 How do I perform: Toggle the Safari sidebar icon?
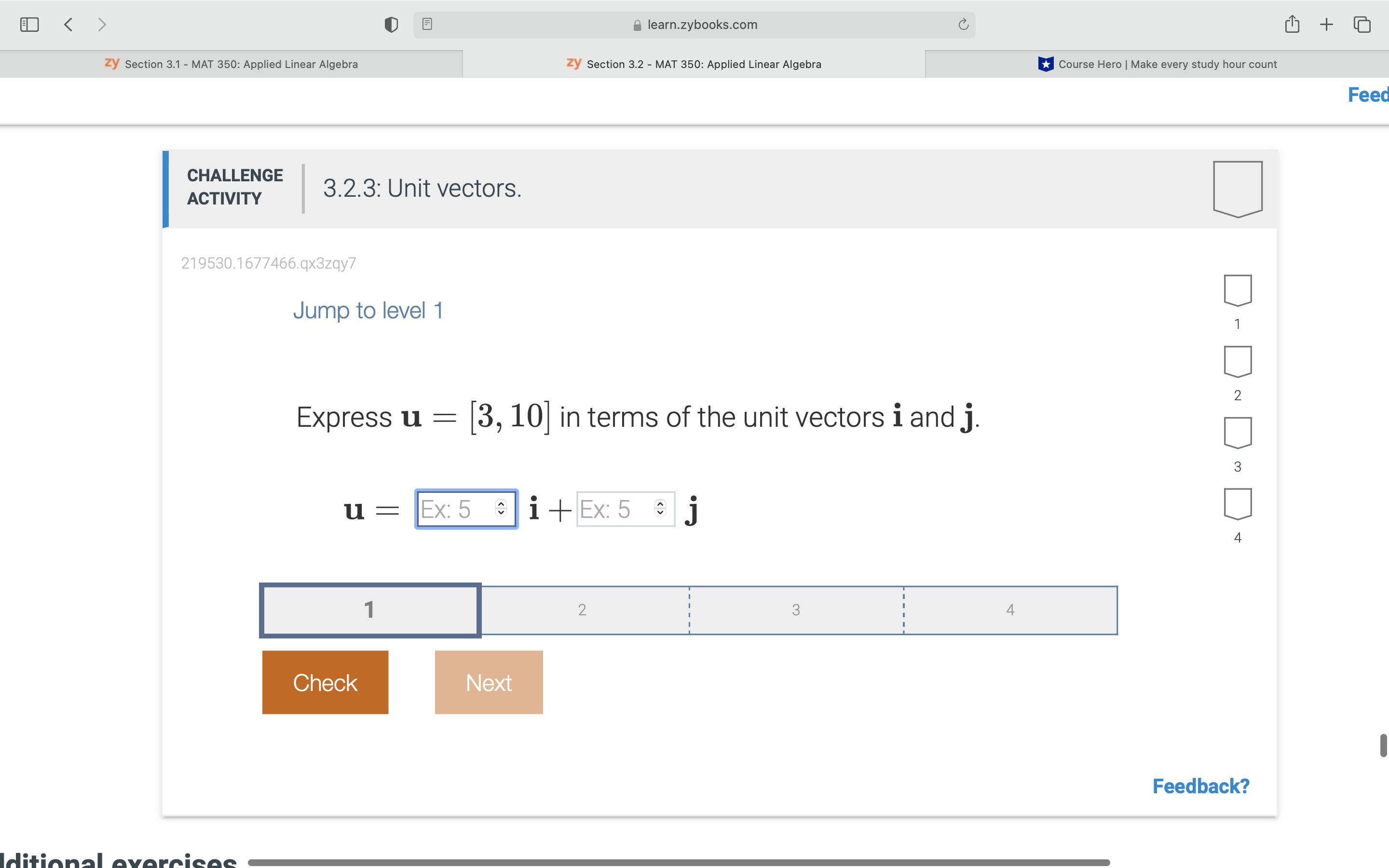(x=29, y=25)
